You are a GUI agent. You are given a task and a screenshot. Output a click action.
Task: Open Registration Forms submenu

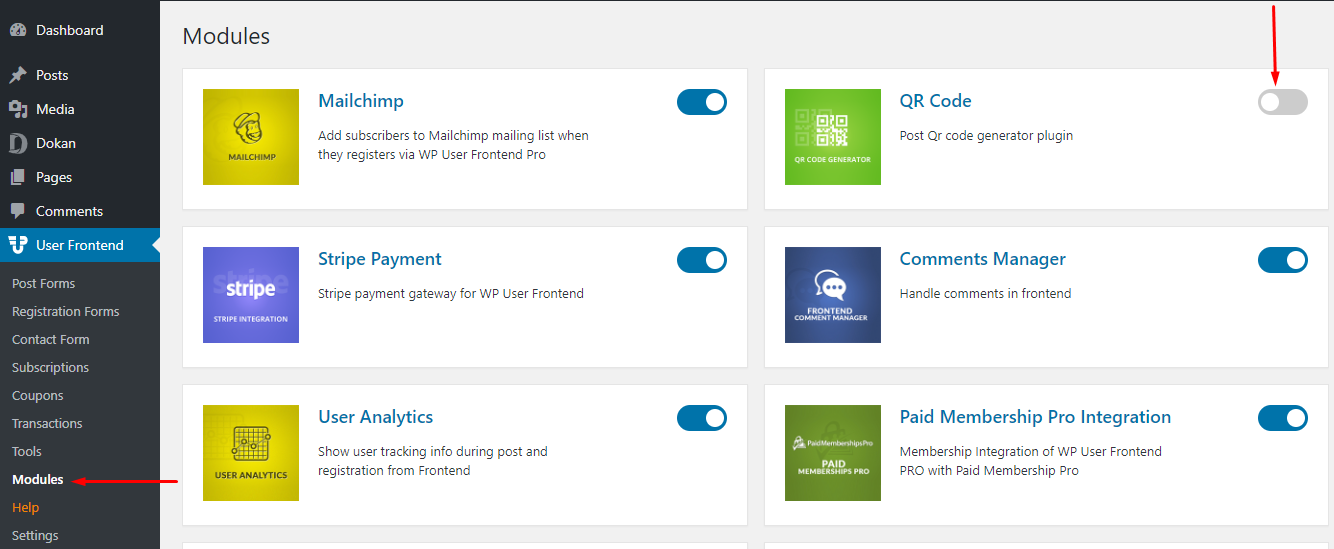[x=66, y=312]
